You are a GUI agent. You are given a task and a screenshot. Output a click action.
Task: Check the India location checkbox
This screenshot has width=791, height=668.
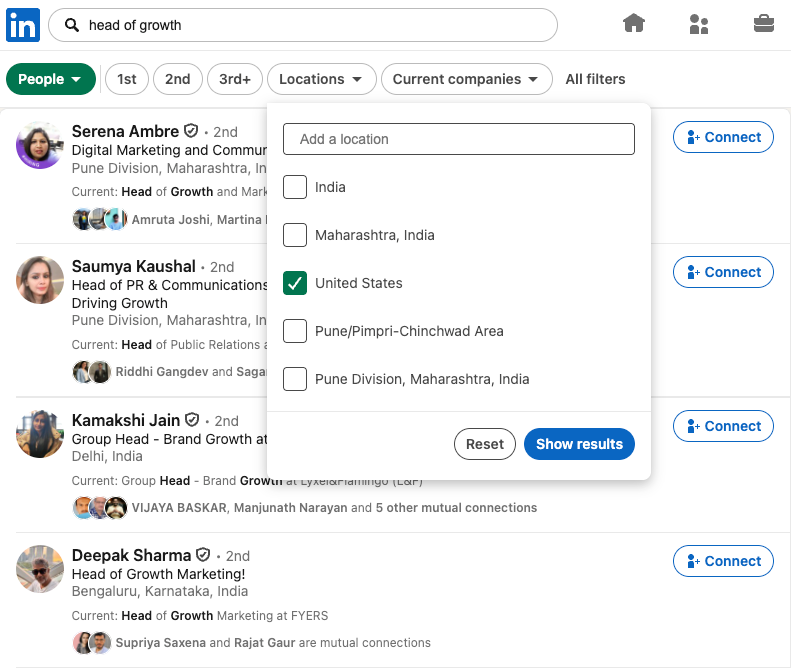(x=295, y=187)
